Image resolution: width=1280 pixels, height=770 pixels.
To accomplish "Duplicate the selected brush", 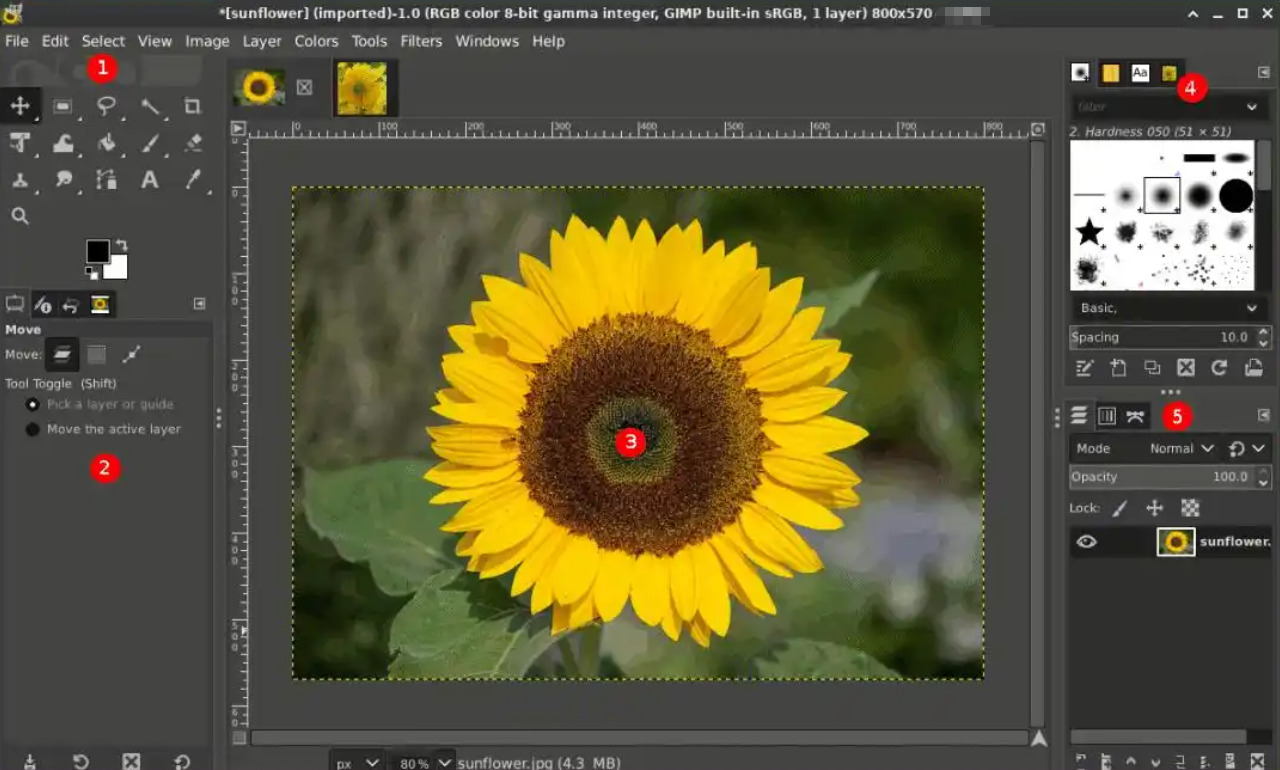I will pyautogui.click(x=1152, y=368).
